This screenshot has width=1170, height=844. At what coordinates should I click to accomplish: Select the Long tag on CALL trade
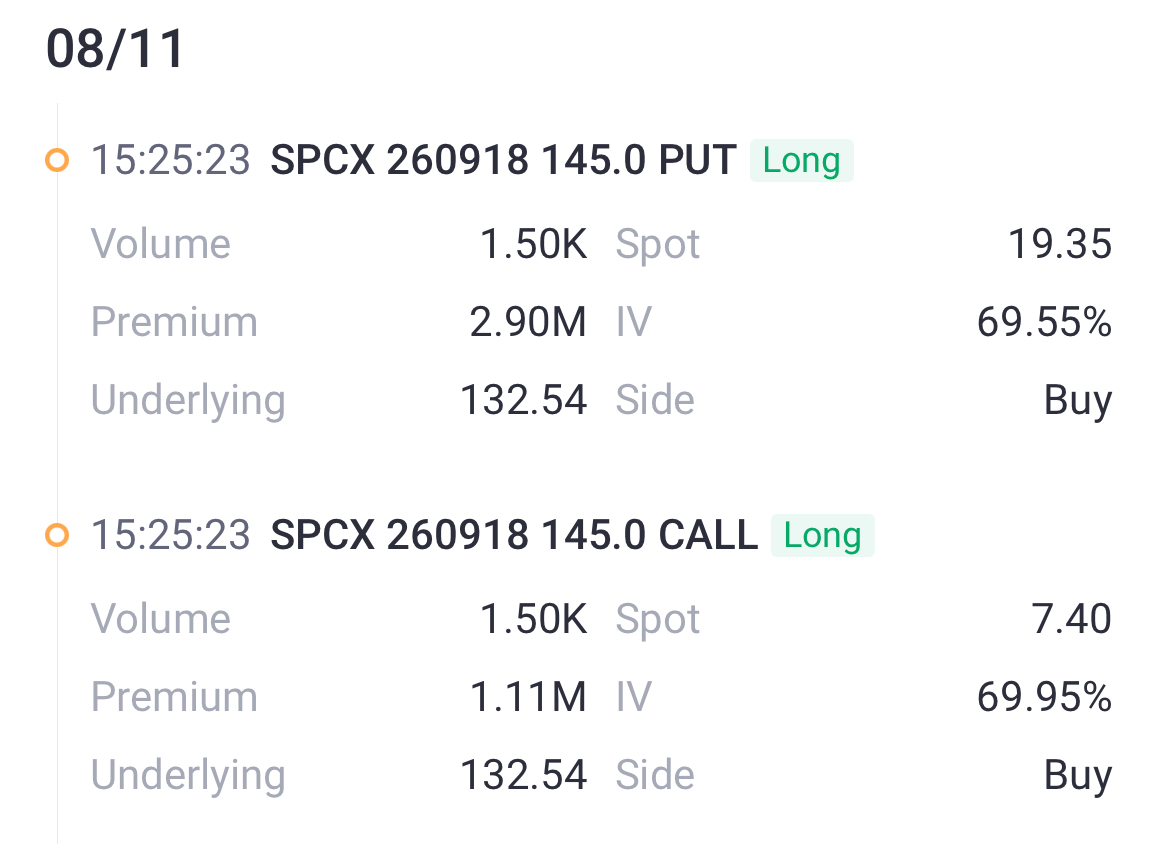[822, 535]
